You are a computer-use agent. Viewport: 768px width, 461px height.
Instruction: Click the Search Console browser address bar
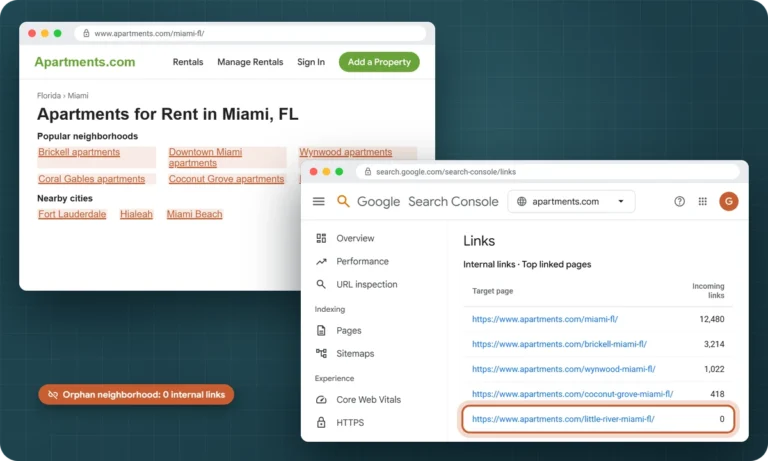point(548,171)
